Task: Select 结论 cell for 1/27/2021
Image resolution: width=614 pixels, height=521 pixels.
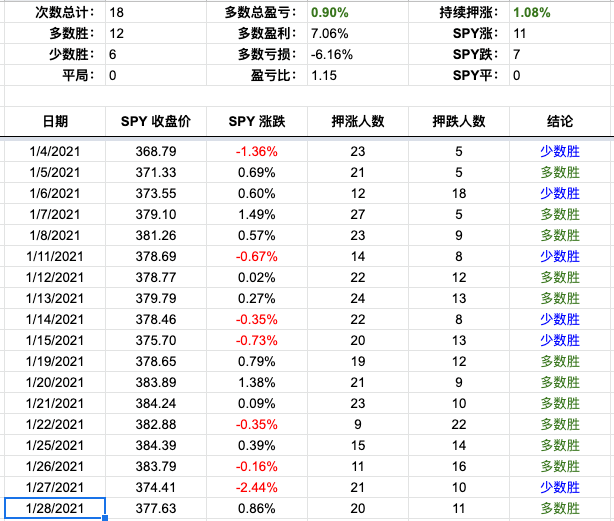Action: coord(560,487)
